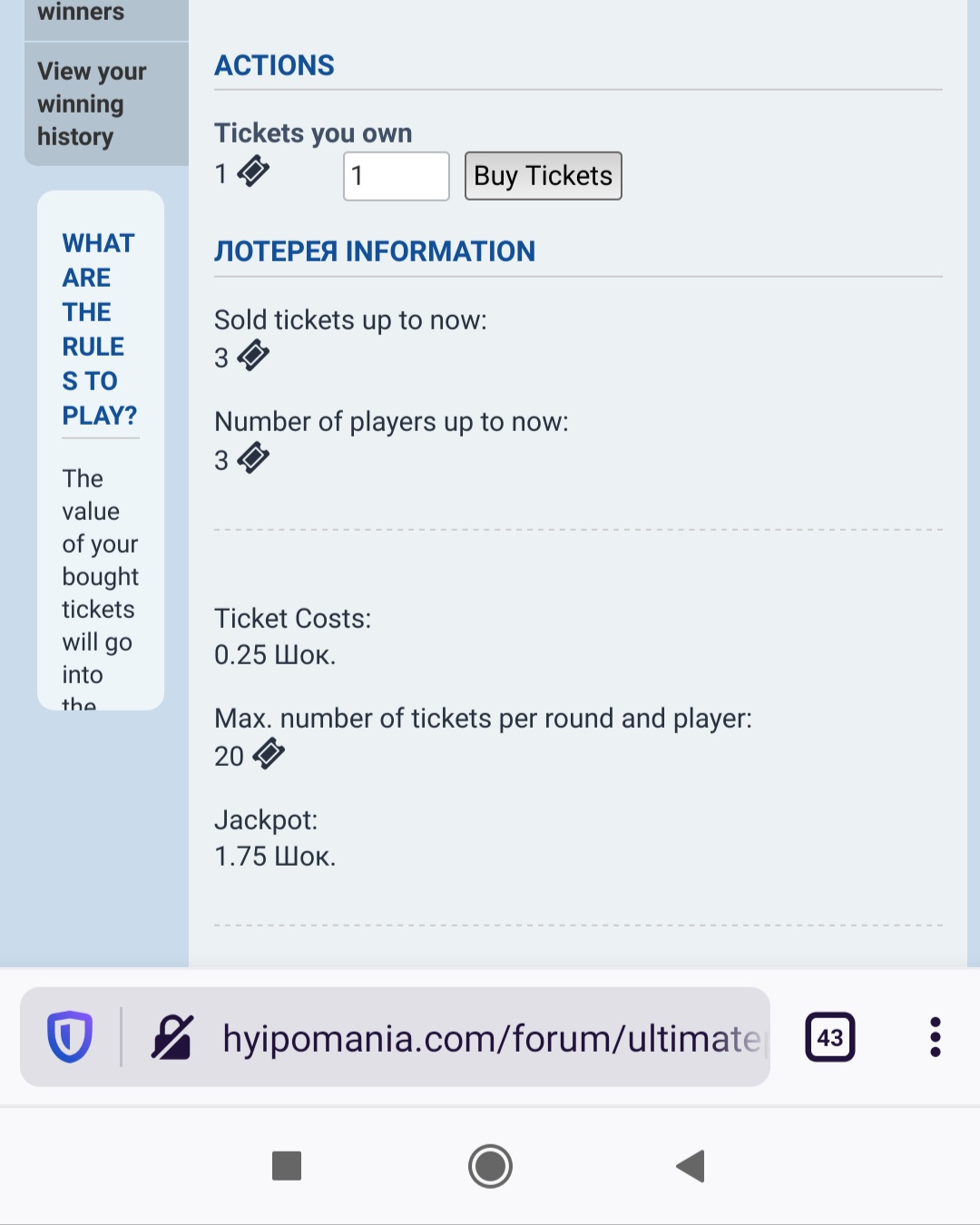The image size is (980, 1225).
Task: Tap ticket icon next to tickets you own
Action: point(253,171)
